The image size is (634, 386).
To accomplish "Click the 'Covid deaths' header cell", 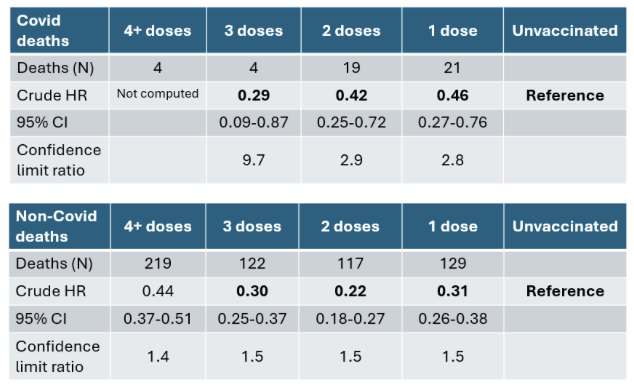I will coord(59,30).
